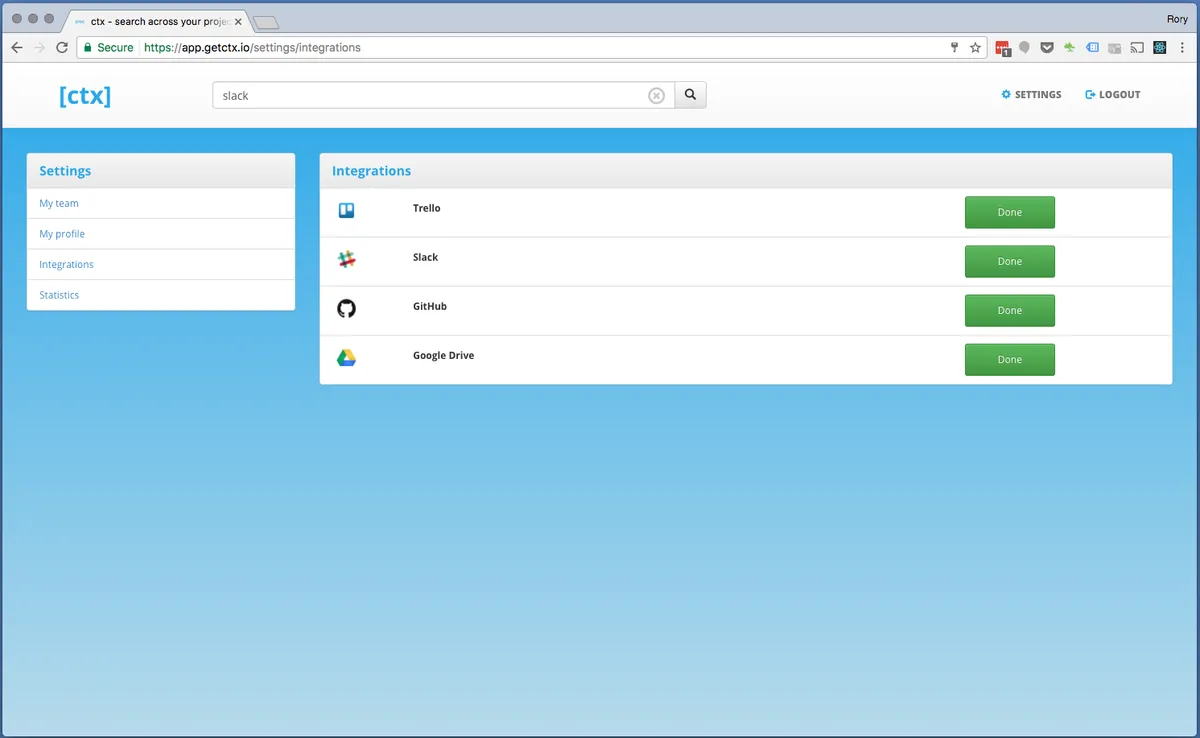Viewport: 1200px width, 738px height.
Task: Go home via the [ctx] logo
Action: pyautogui.click(x=85, y=96)
